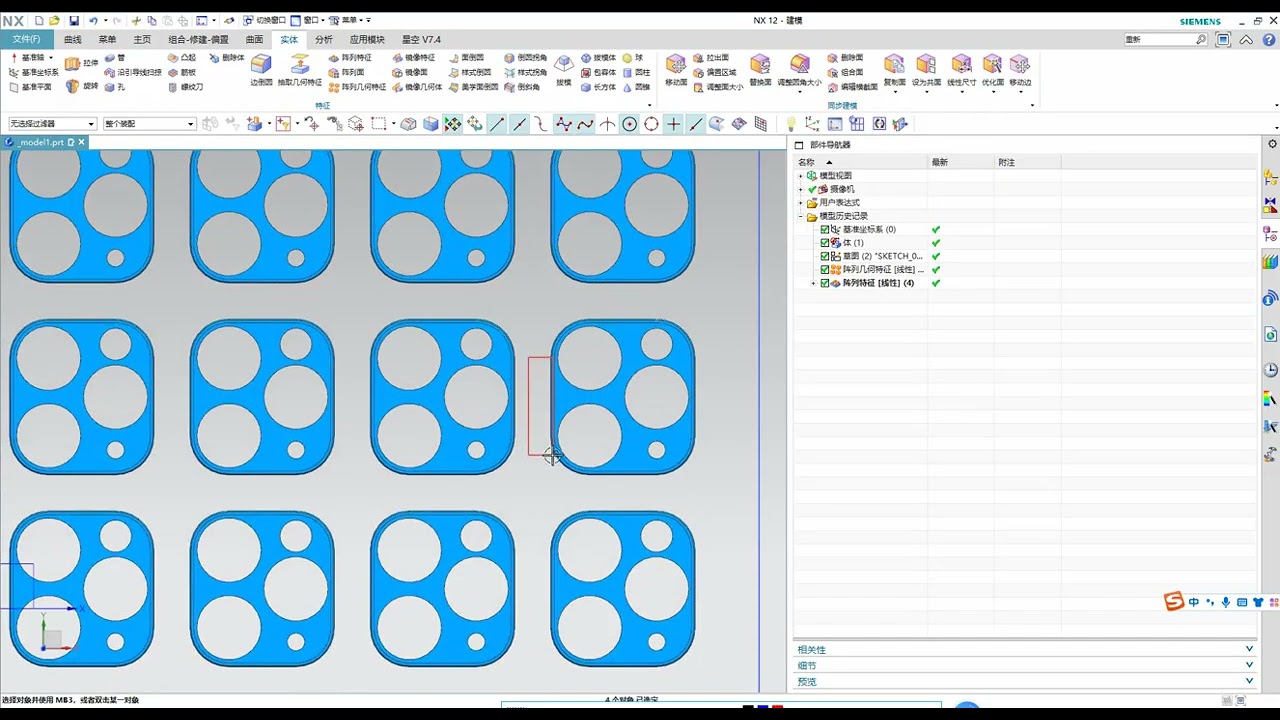Select the 基准平面 (Datum Plane) tool
Viewport: 1280px width, 720px height.
click(x=30, y=87)
